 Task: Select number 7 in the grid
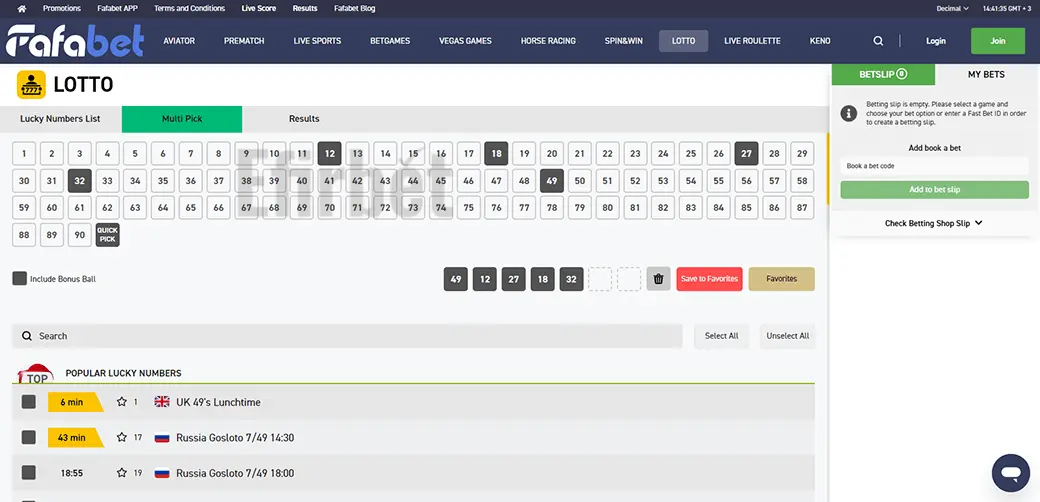190,153
